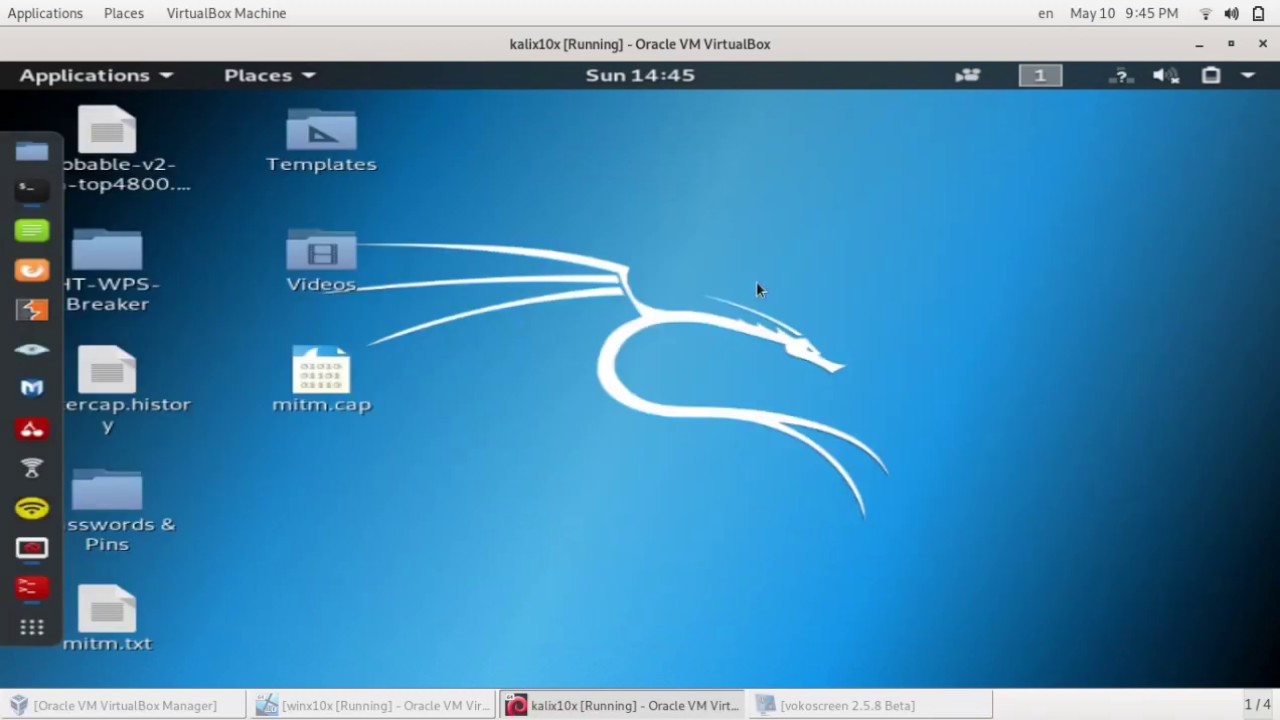Switch to vokoscreen 2.5.8 Beta taskbar window
Screen dimensions: 1280x720
(x=871, y=705)
